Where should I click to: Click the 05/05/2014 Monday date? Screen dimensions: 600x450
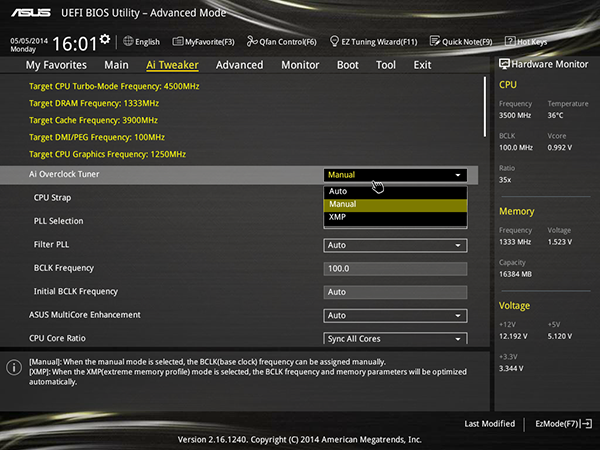[29, 45]
